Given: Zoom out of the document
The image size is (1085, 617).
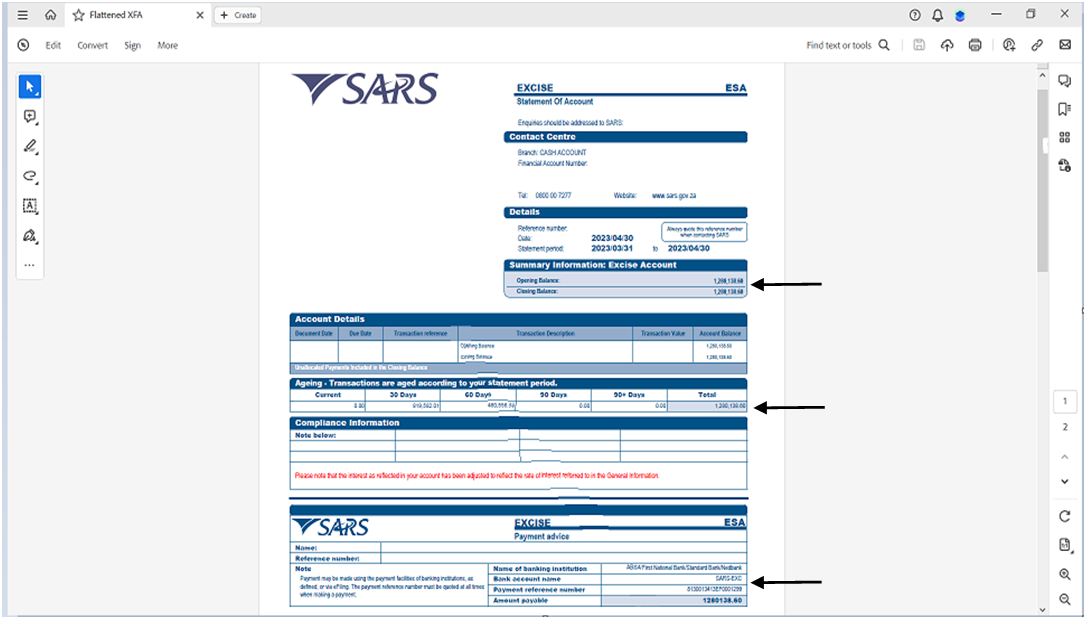Looking at the screenshot, I should 1065,600.
